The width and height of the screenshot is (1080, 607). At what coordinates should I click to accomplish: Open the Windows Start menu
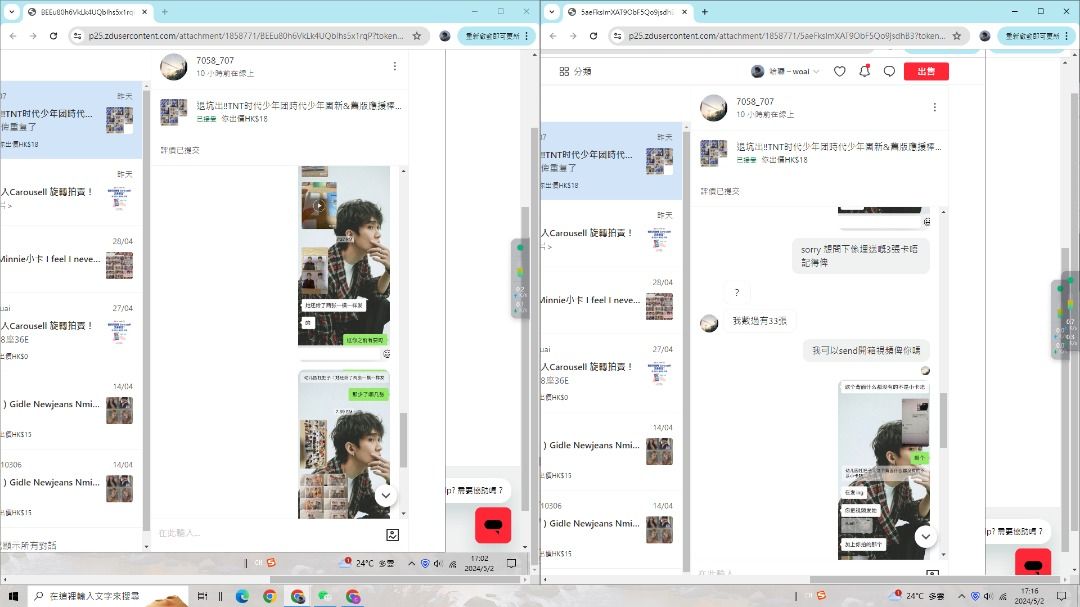pos(12,596)
